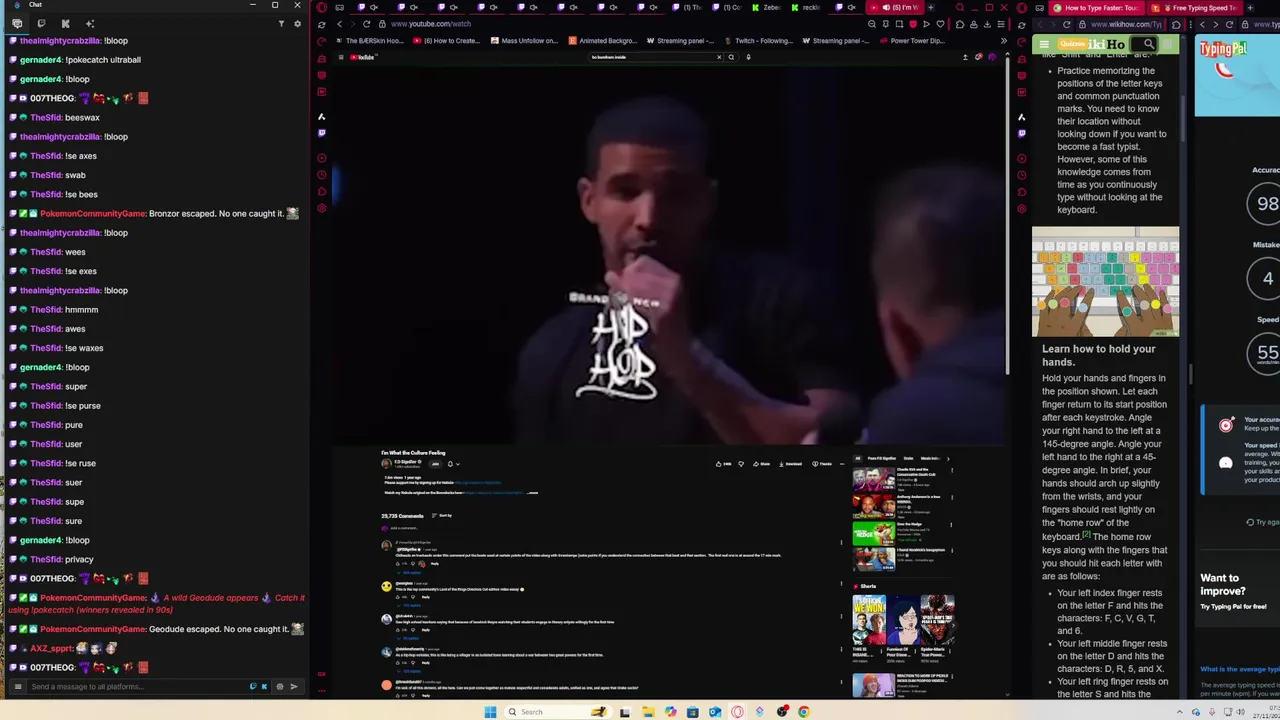Open Windows Start menu
This screenshot has height=720, width=1280.
tap(490, 712)
